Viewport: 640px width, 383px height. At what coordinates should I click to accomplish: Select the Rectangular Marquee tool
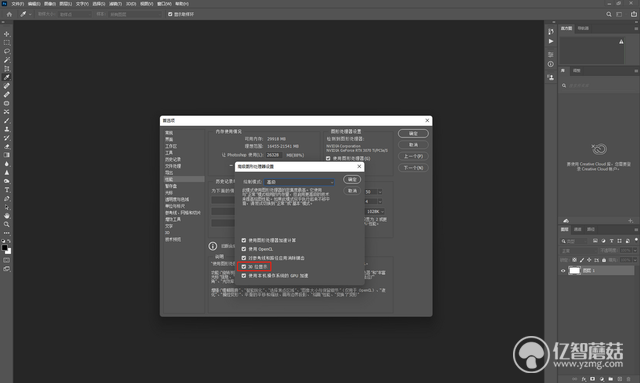(7, 42)
